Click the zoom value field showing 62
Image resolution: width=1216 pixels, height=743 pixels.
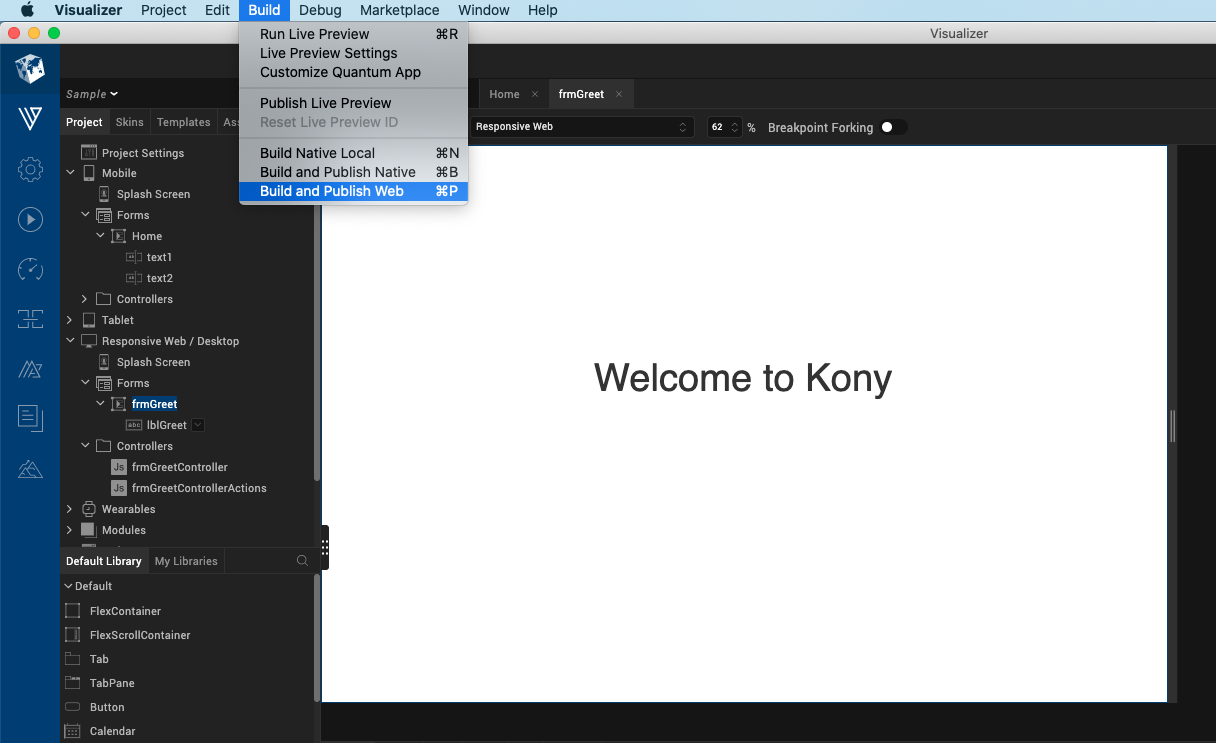pos(718,127)
